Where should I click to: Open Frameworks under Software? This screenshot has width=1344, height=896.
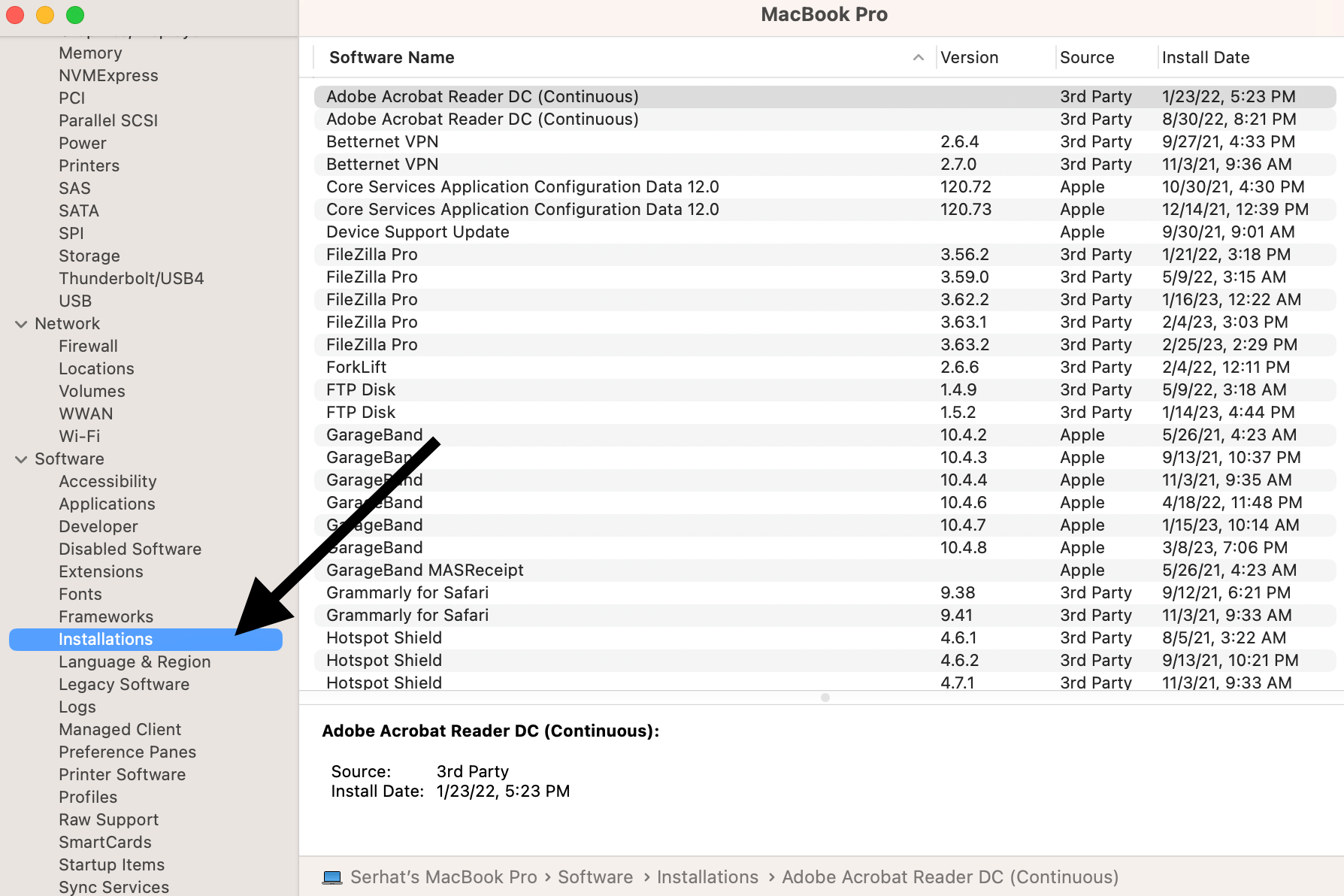pos(106,617)
